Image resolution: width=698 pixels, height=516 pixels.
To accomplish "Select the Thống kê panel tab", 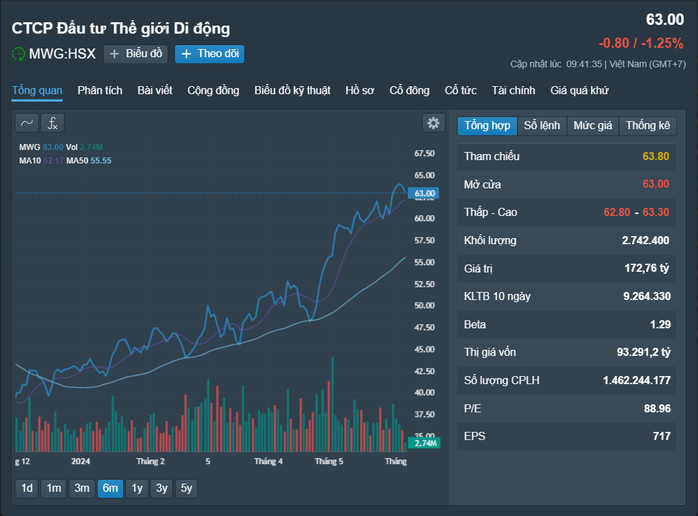I will tap(648, 126).
